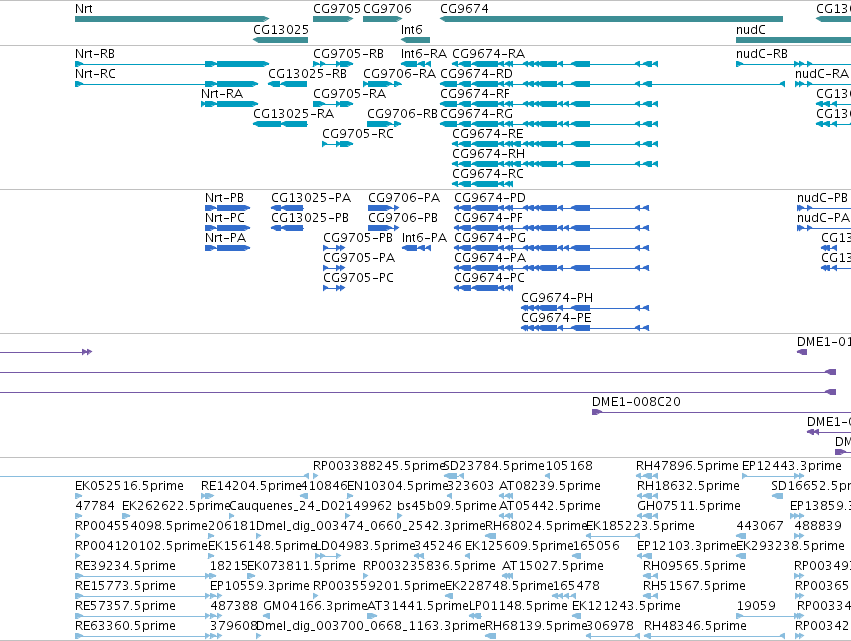Select the CG13025 gene label
The height and width of the screenshot is (641, 851).
[281, 29]
